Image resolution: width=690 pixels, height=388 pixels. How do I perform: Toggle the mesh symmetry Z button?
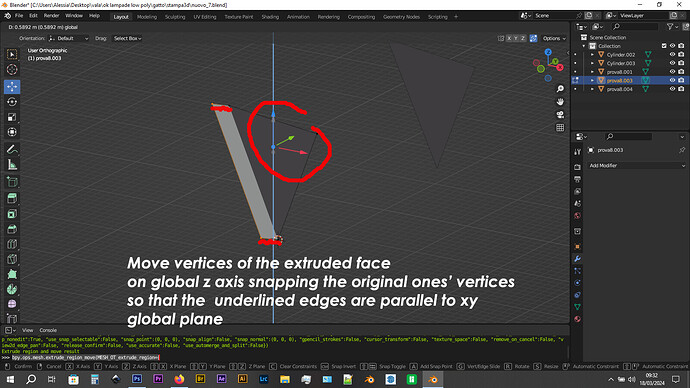523,38
